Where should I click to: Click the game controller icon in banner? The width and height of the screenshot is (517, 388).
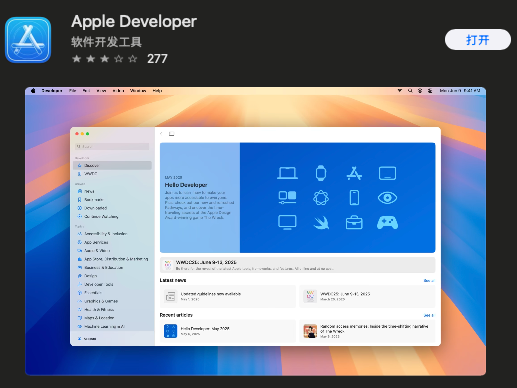click(387, 222)
